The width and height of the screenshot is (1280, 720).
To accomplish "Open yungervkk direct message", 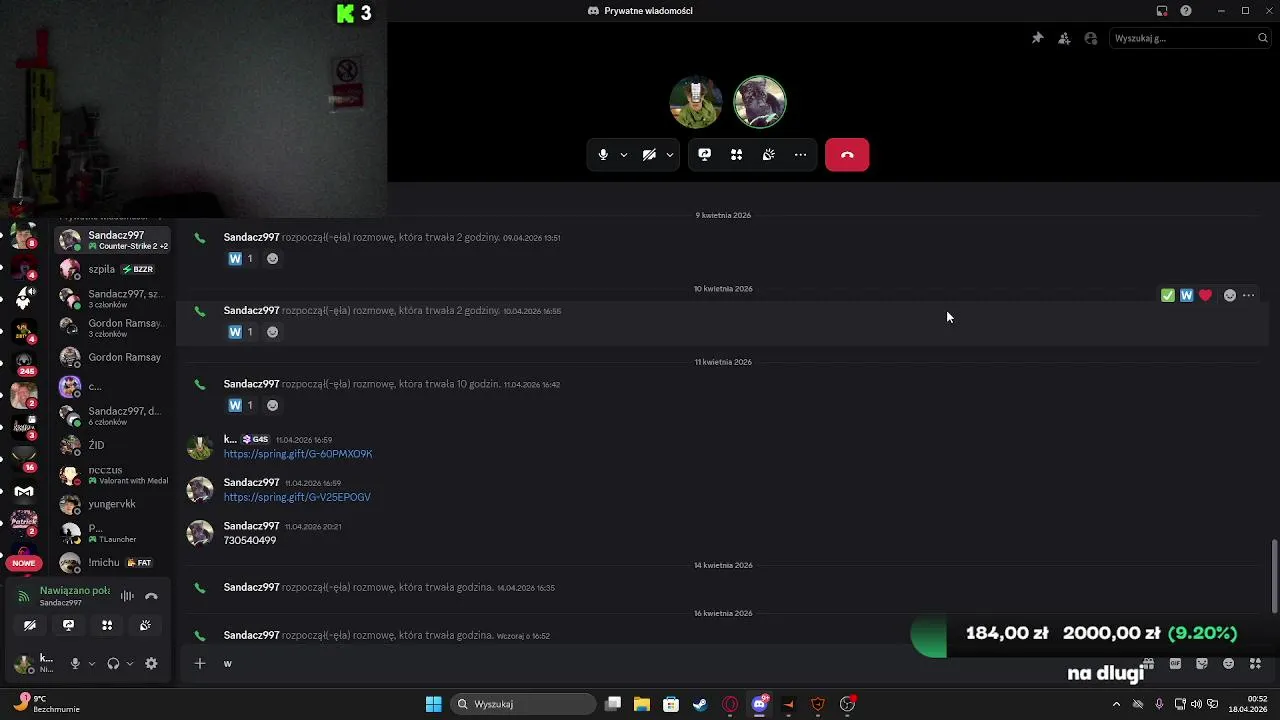I will 112,504.
